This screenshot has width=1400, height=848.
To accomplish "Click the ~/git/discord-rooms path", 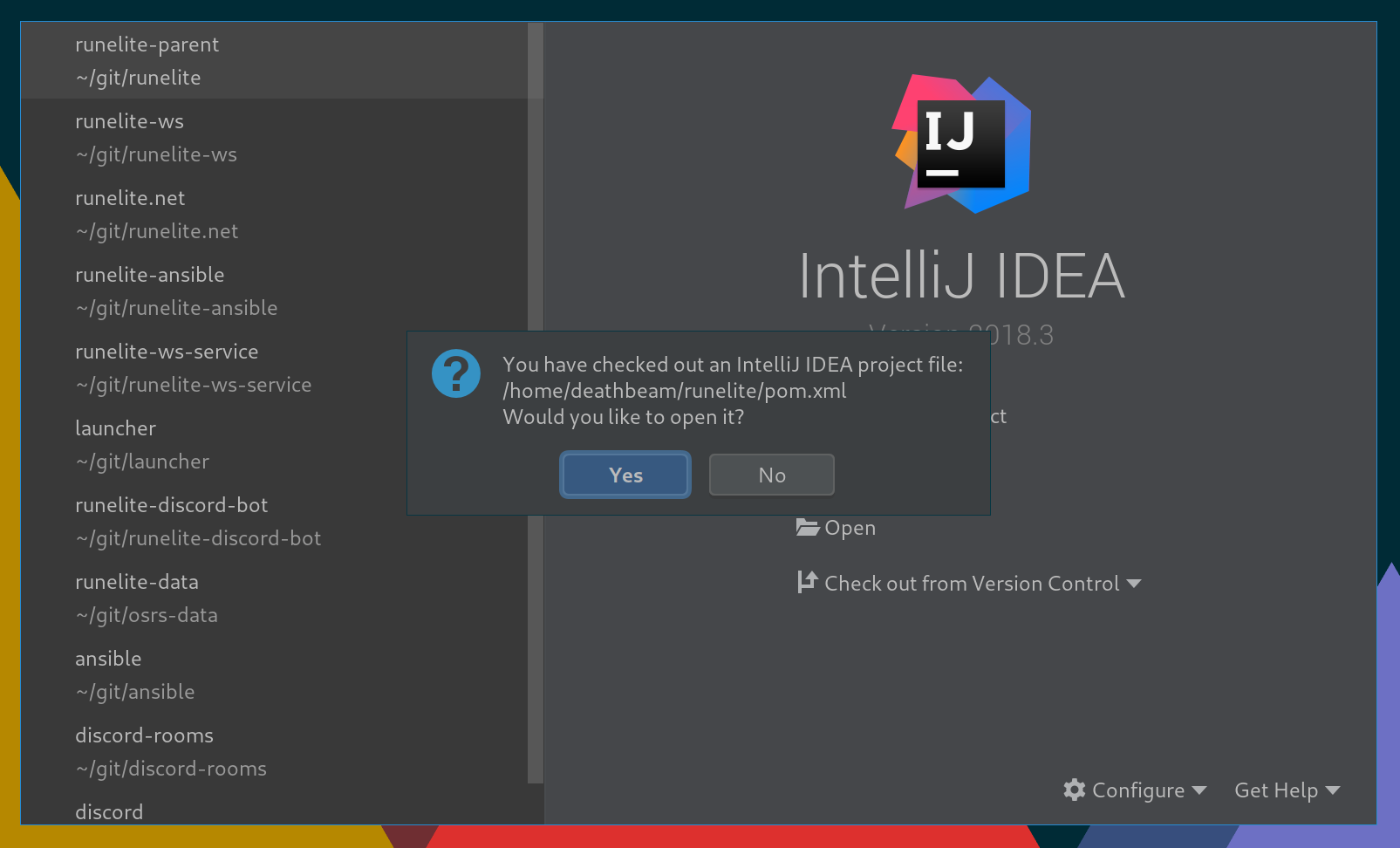I will point(171,769).
